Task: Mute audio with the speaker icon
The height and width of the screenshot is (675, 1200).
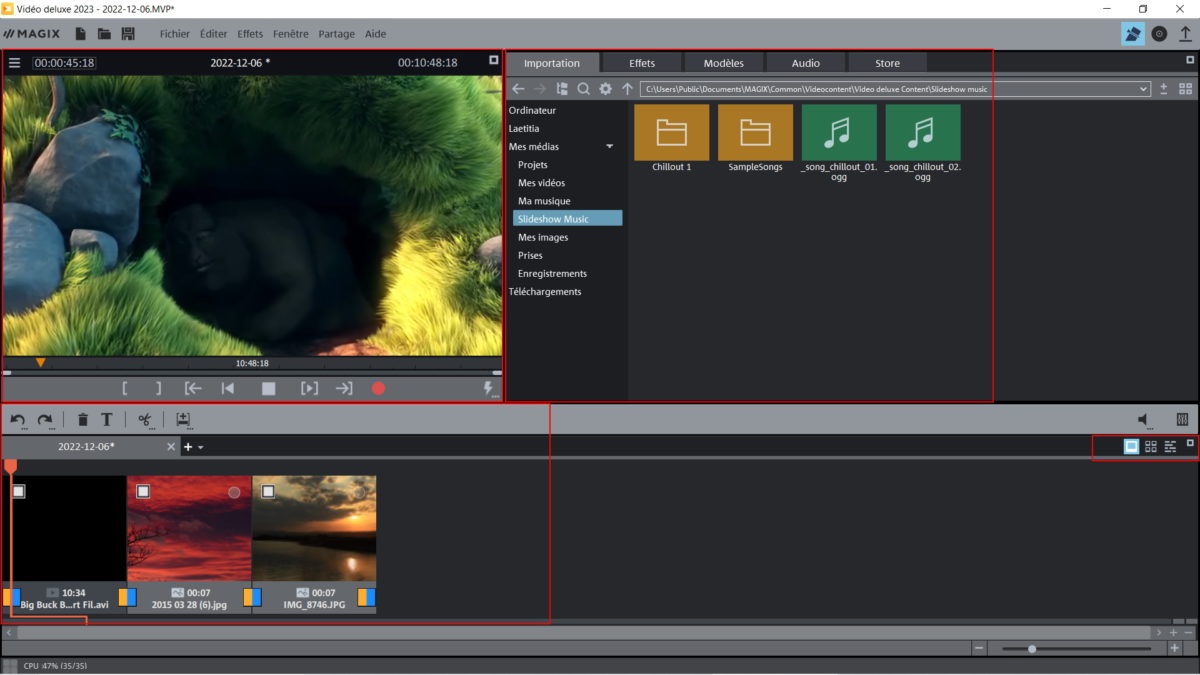Action: (x=1144, y=420)
